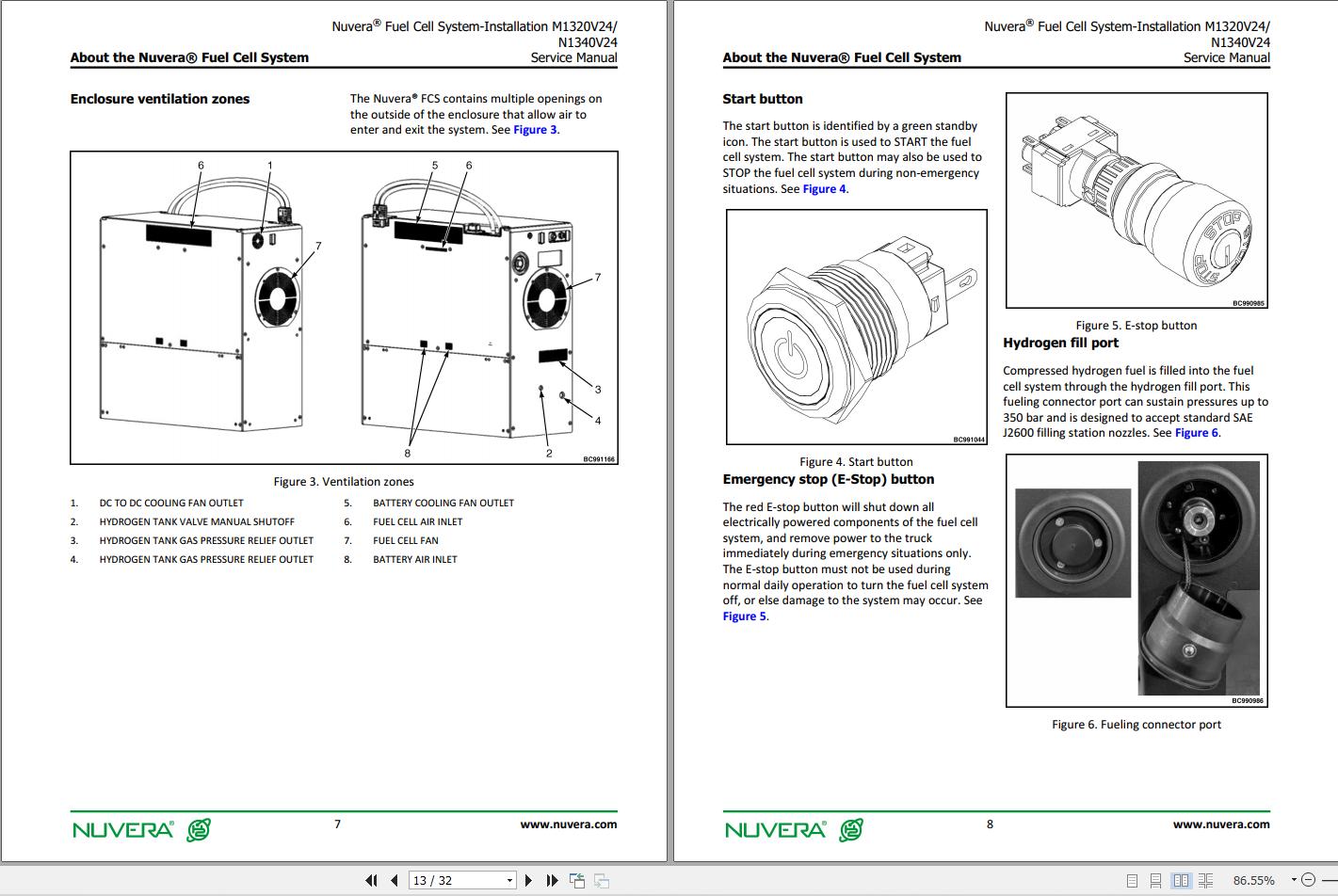Follow the Figure 4 link
Viewport: 1338px width, 896px height.
tap(824, 189)
